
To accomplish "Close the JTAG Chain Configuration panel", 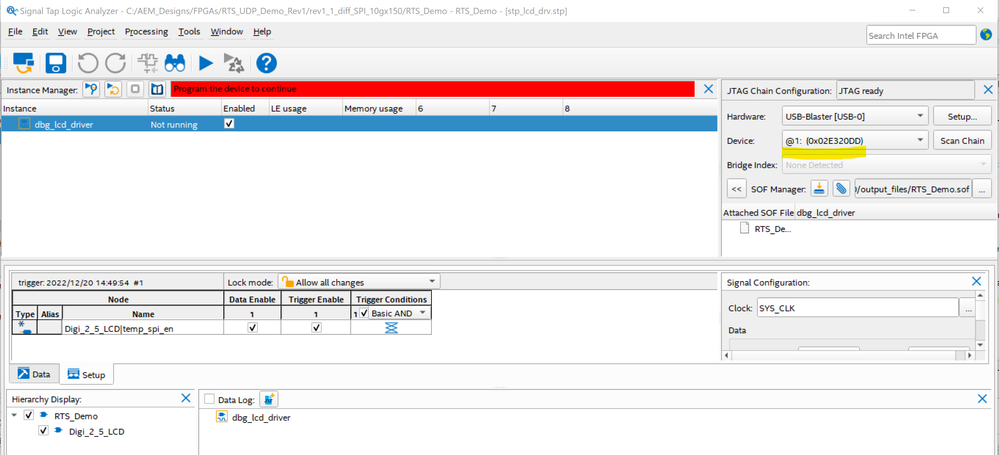I will point(988,89).
